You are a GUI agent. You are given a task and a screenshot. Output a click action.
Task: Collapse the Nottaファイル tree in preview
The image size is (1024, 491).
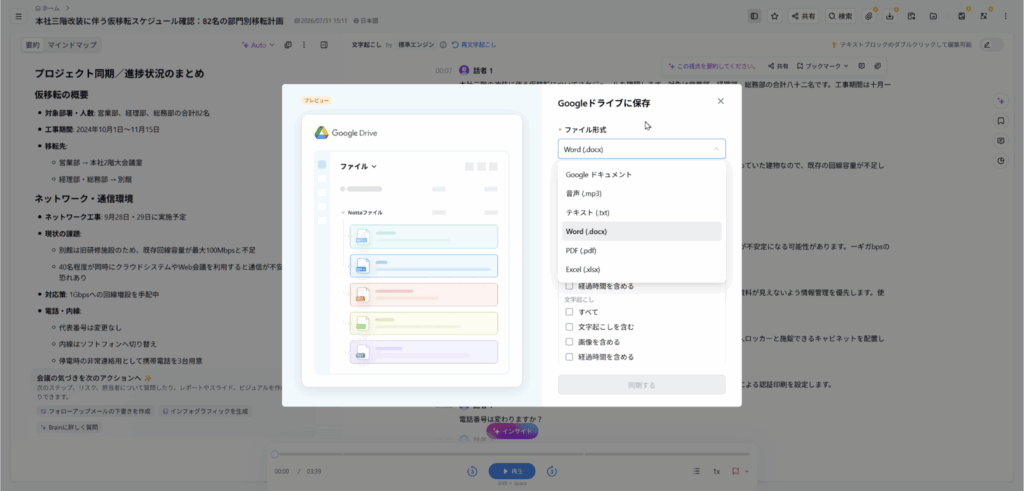[343, 212]
